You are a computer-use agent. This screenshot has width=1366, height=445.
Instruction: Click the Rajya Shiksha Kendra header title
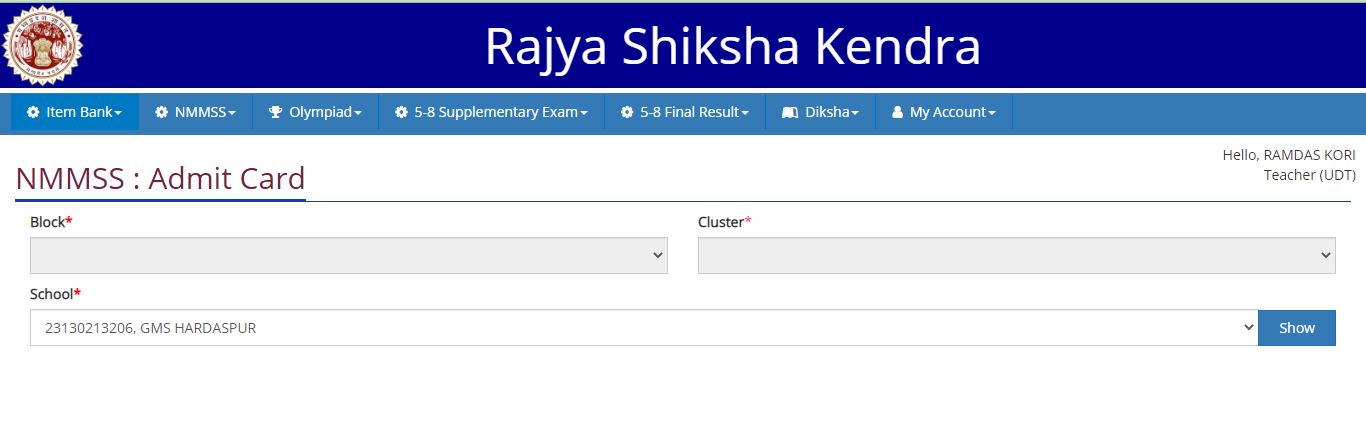pos(732,46)
